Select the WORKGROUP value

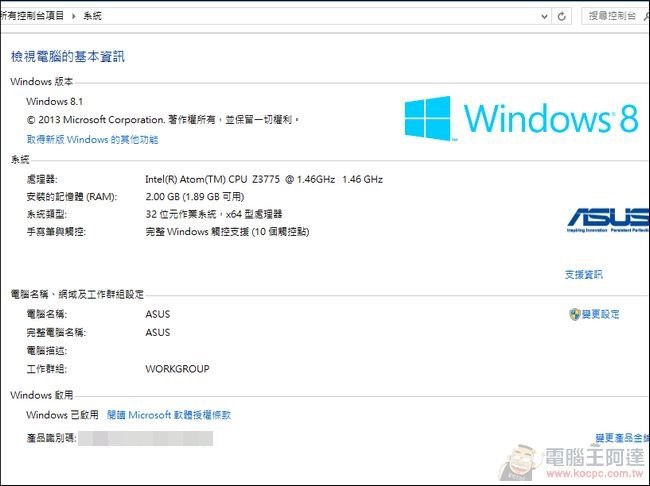click(177, 369)
